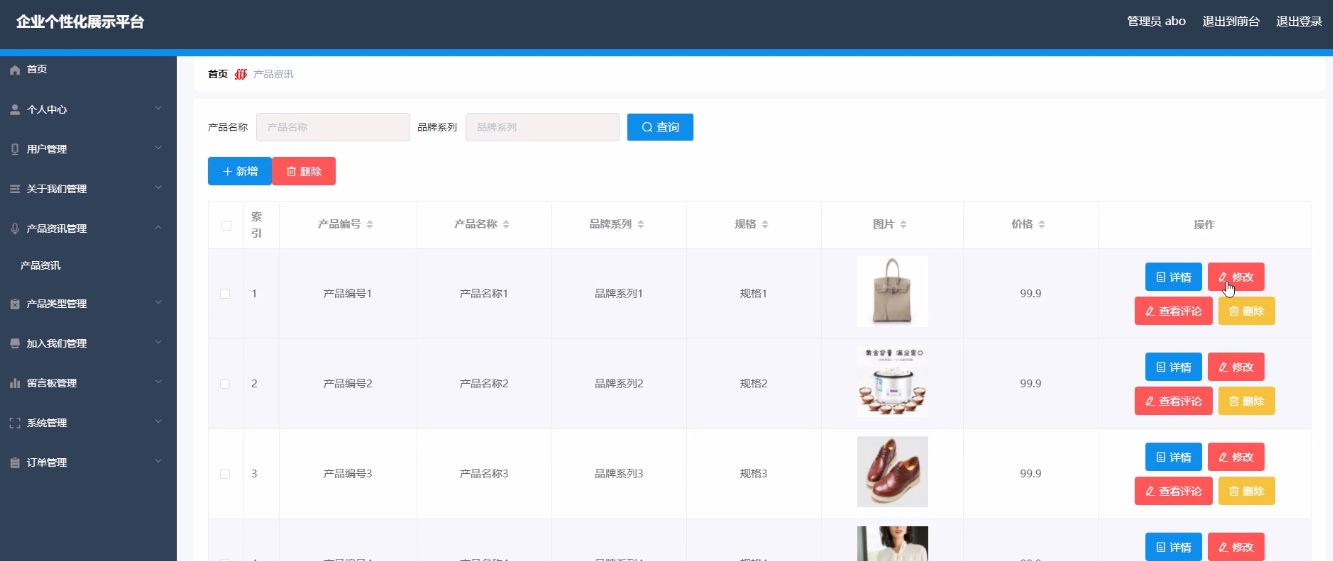Check the checkbox for row 1
1333x561 pixels.
[225, 294]
